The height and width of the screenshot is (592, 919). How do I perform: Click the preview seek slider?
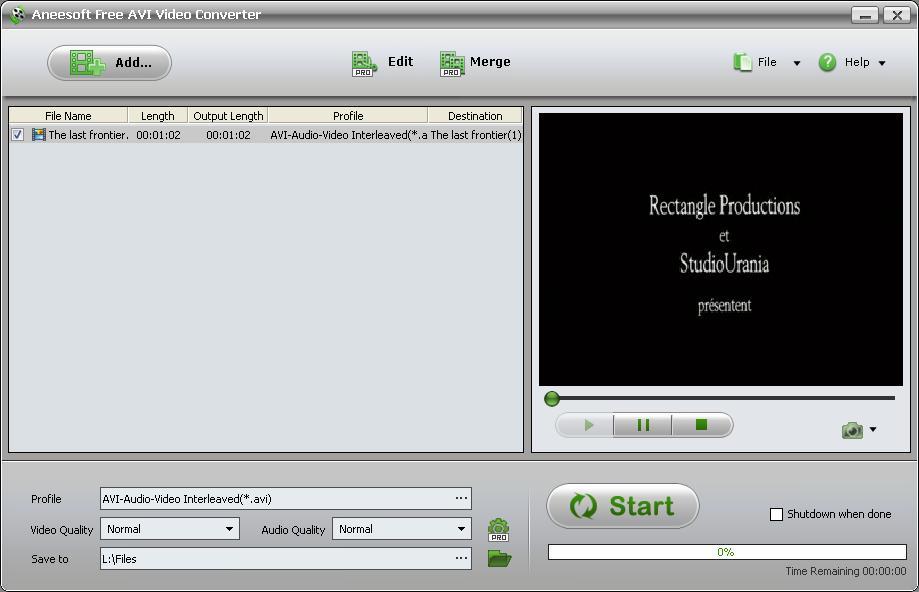click(551, 398)
